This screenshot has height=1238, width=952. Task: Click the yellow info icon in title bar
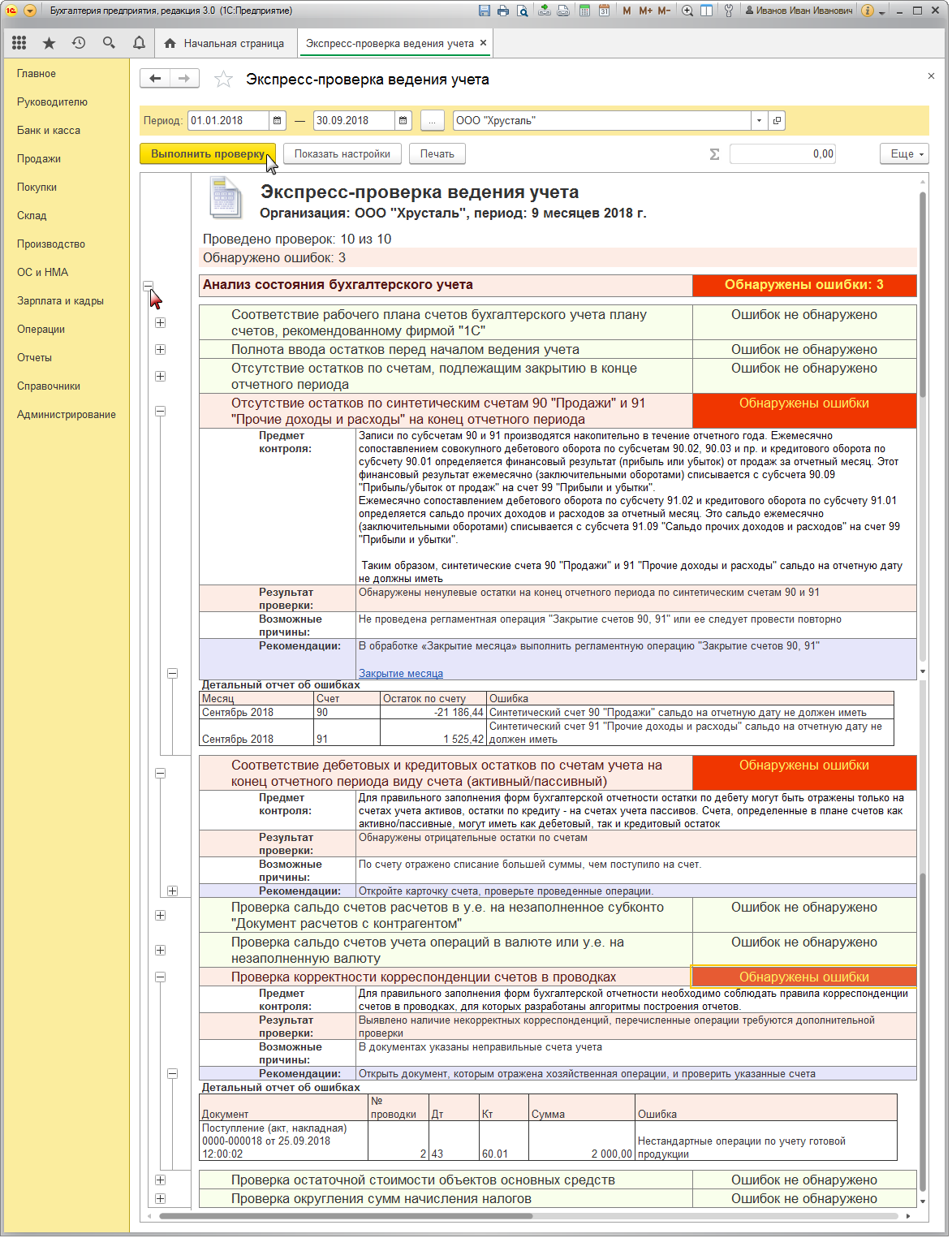click(868, 11)
